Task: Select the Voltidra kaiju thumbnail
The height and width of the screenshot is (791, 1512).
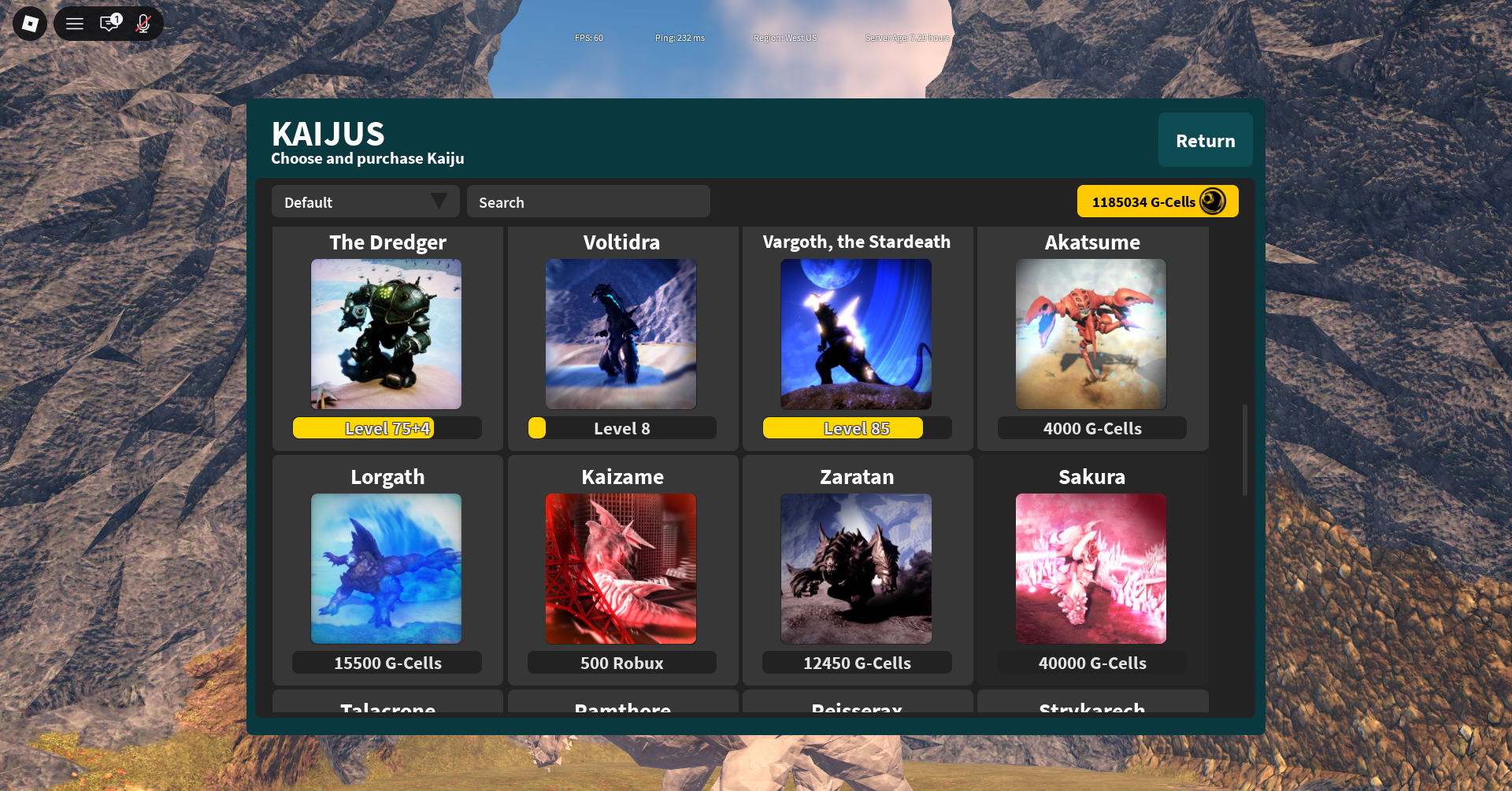Action: click(x=621, y=335)
